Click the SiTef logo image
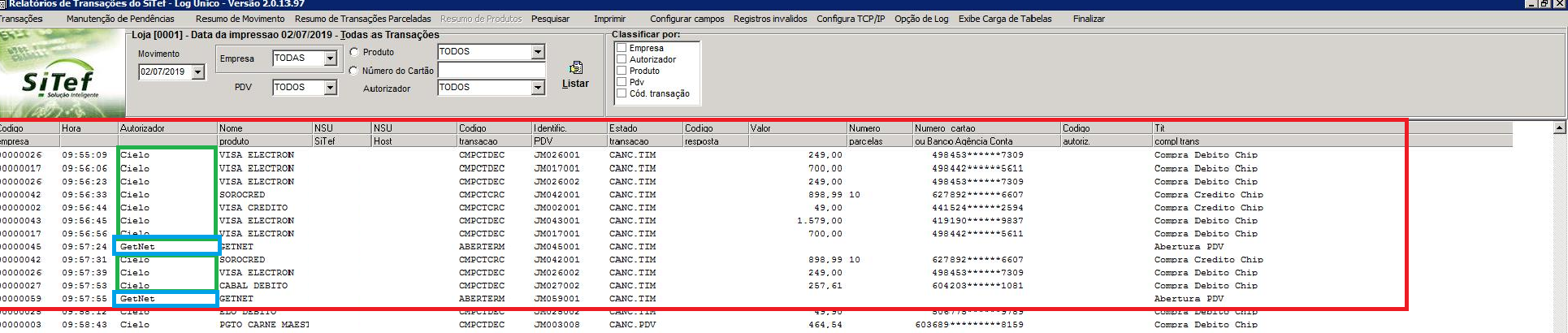Image resolution: width=1568 pixels, height=333 pixels. click(63, 75)
